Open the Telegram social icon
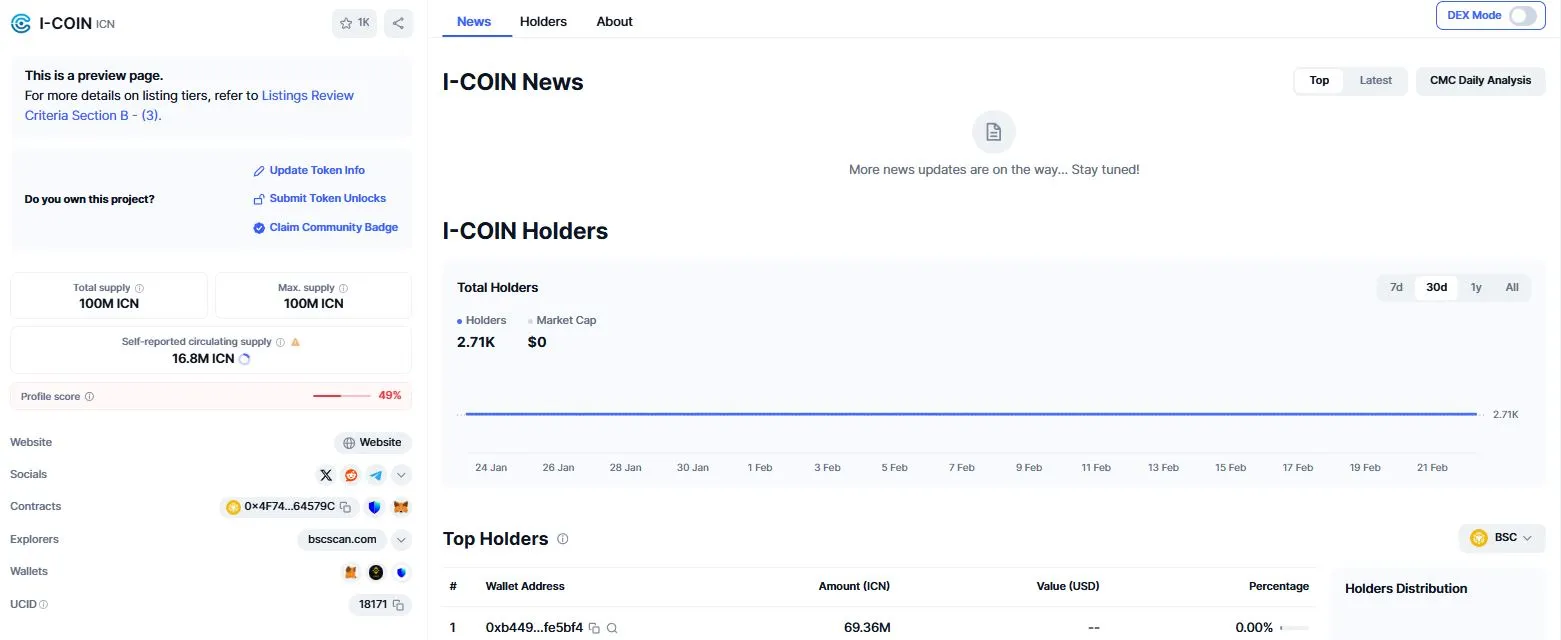This screenshot has width=1561, height=640. click(376, 475)
